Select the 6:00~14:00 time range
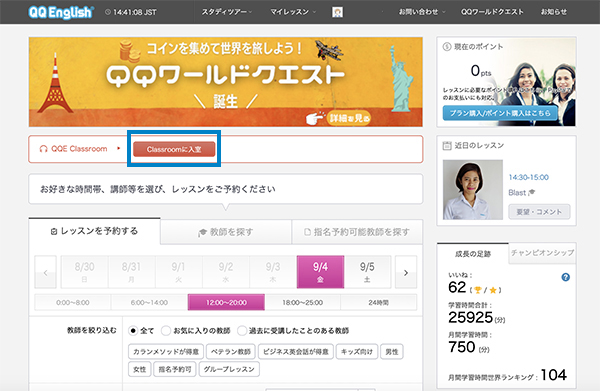Viewport: 600px width, 391px height. [x=149, y=303]
